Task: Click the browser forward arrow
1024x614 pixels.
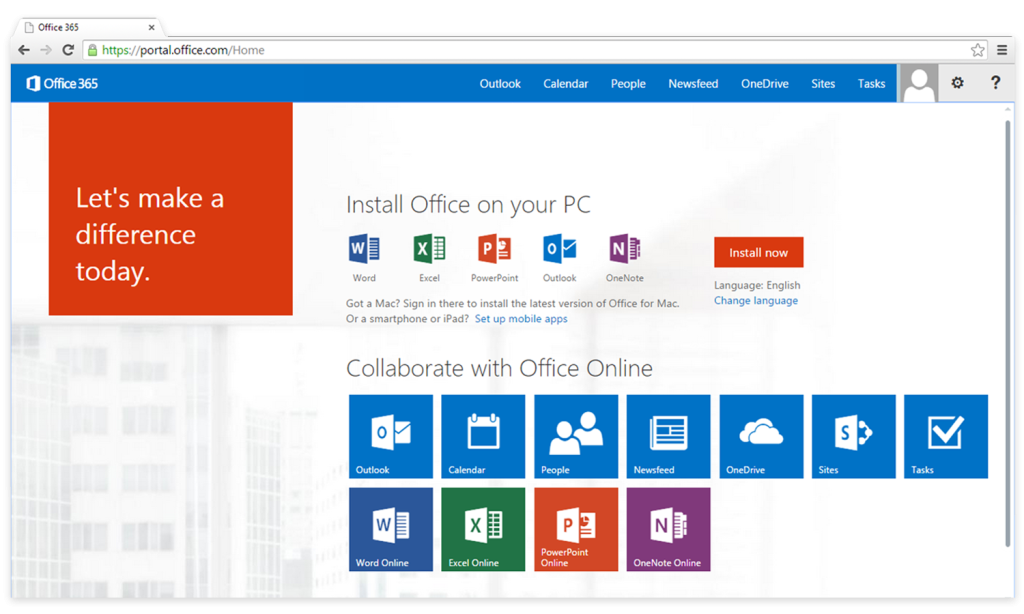Action: click(46, 50)
